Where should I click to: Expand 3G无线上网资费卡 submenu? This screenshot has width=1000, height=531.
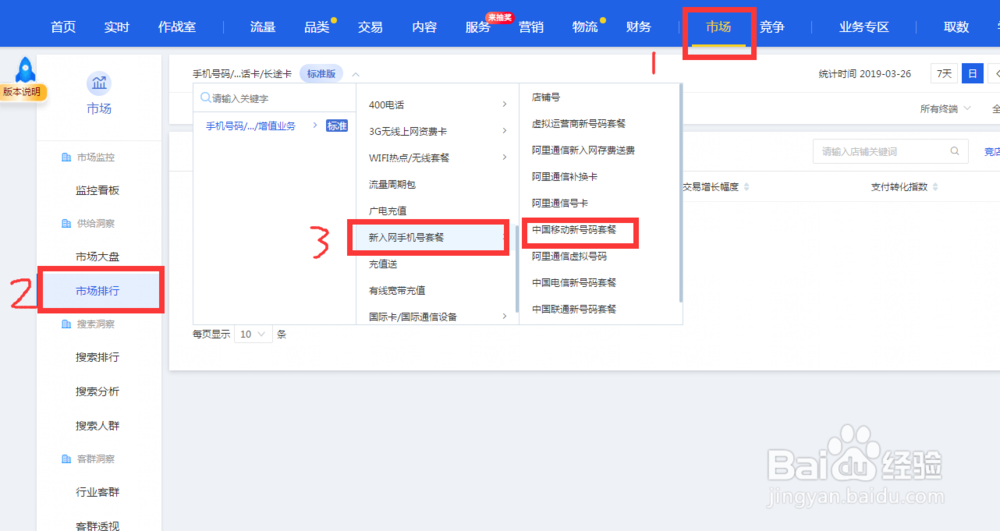pyautogui.click(x=504, y=131)
